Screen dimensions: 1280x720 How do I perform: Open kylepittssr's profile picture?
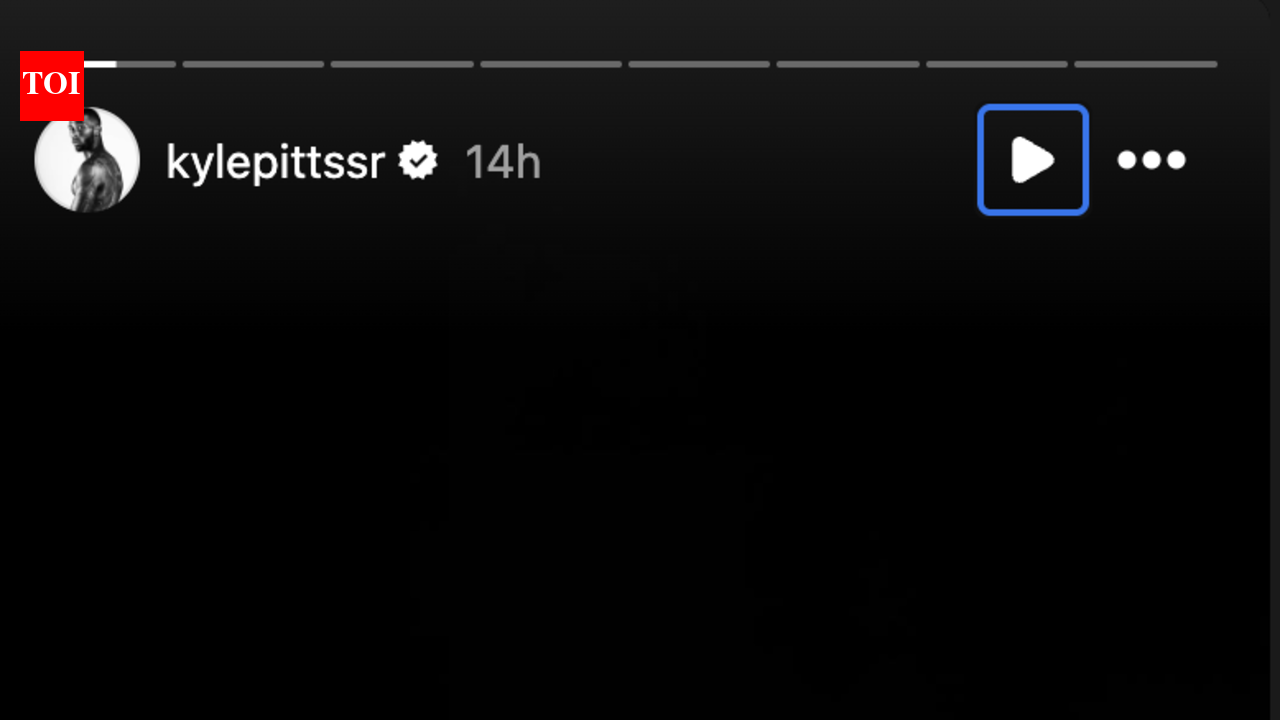[x=87, y=160]
